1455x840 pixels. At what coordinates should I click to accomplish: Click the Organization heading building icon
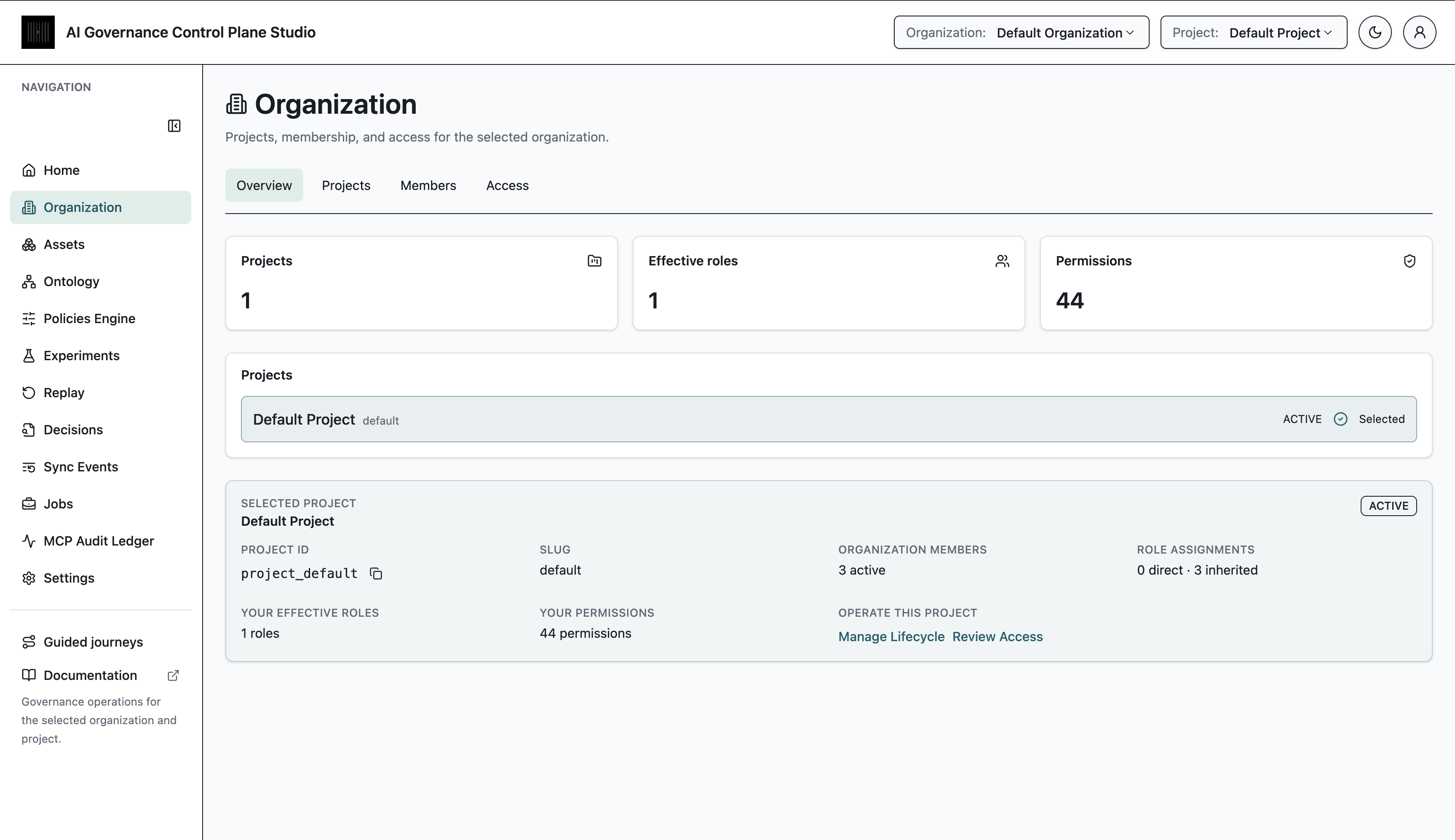click(x=237, y=104)
